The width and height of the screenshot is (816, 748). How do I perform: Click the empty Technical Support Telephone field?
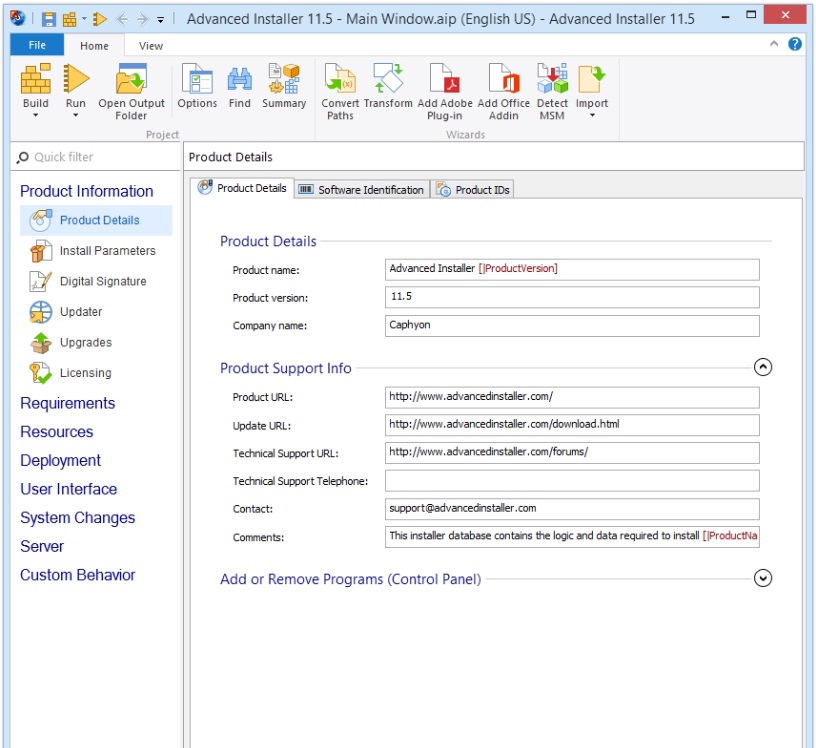point(572,480)
